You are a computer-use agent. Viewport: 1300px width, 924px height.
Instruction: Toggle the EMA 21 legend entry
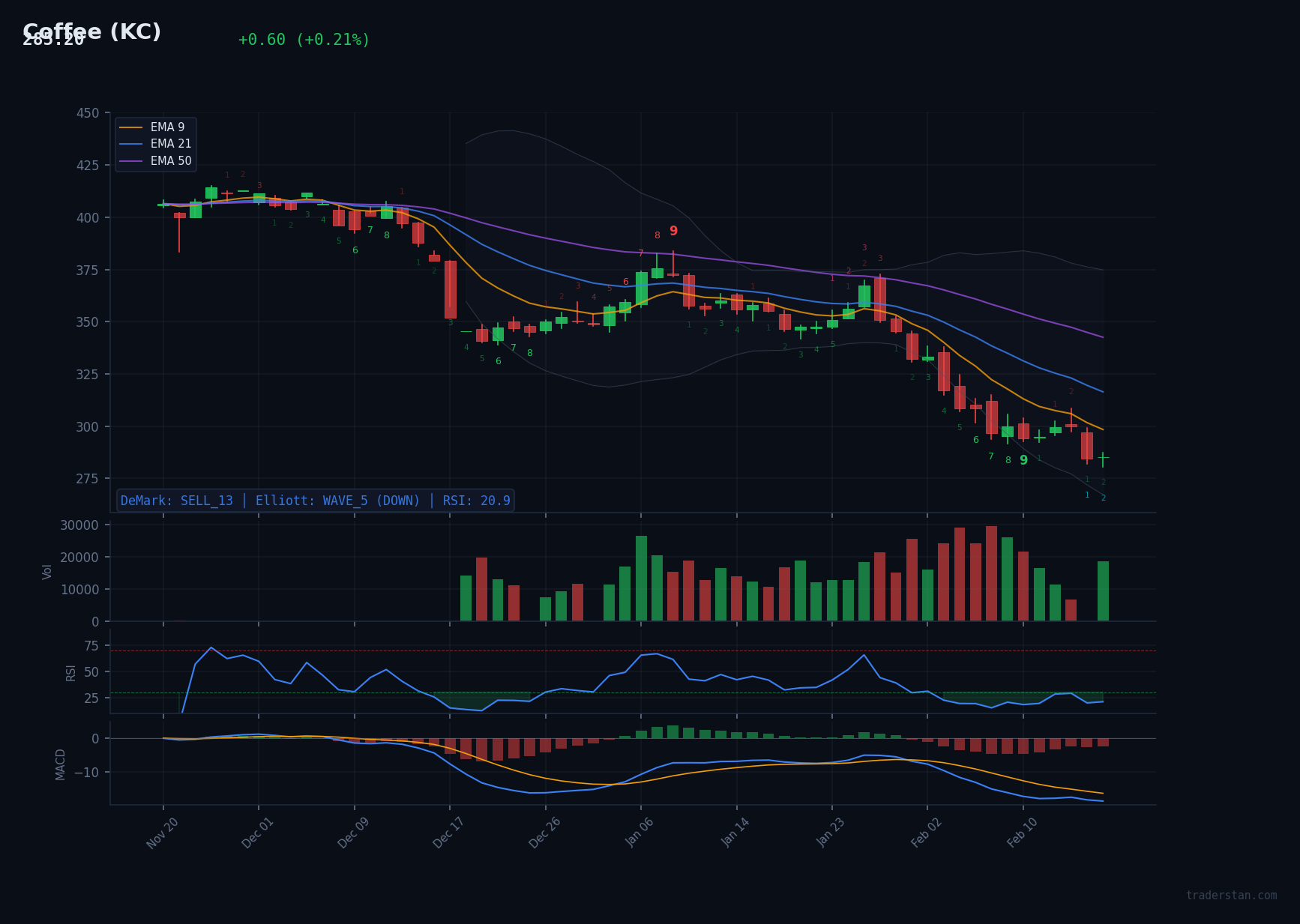[x=170, y=144]
